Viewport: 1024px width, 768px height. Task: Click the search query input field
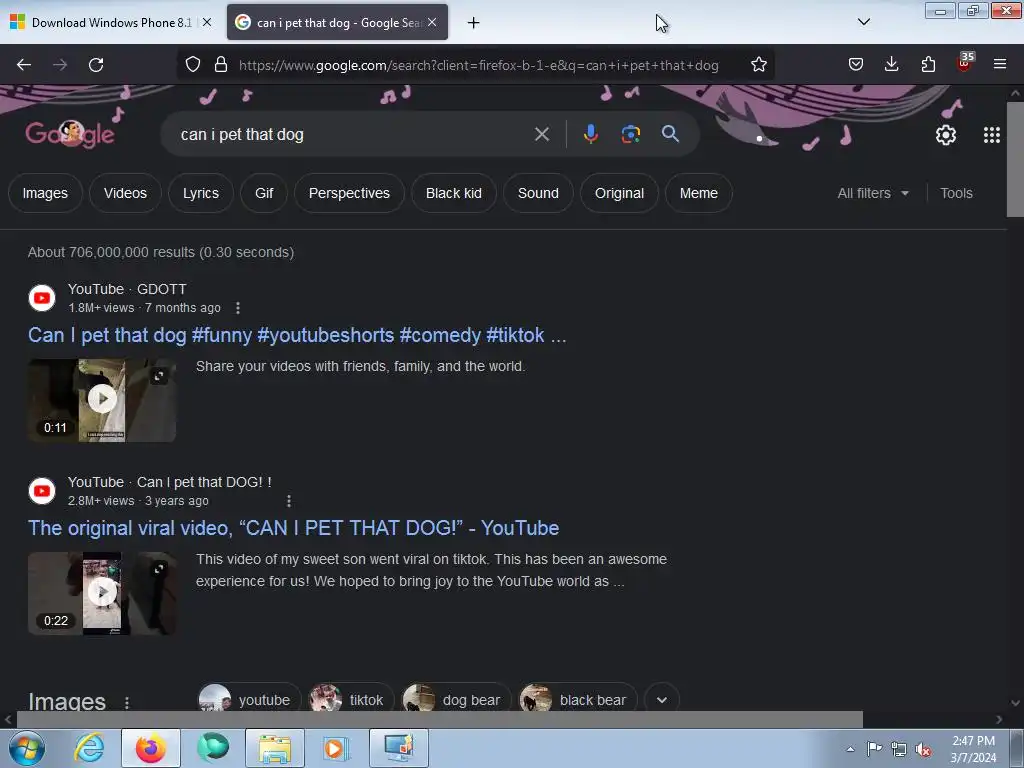[x=353, y=135]
